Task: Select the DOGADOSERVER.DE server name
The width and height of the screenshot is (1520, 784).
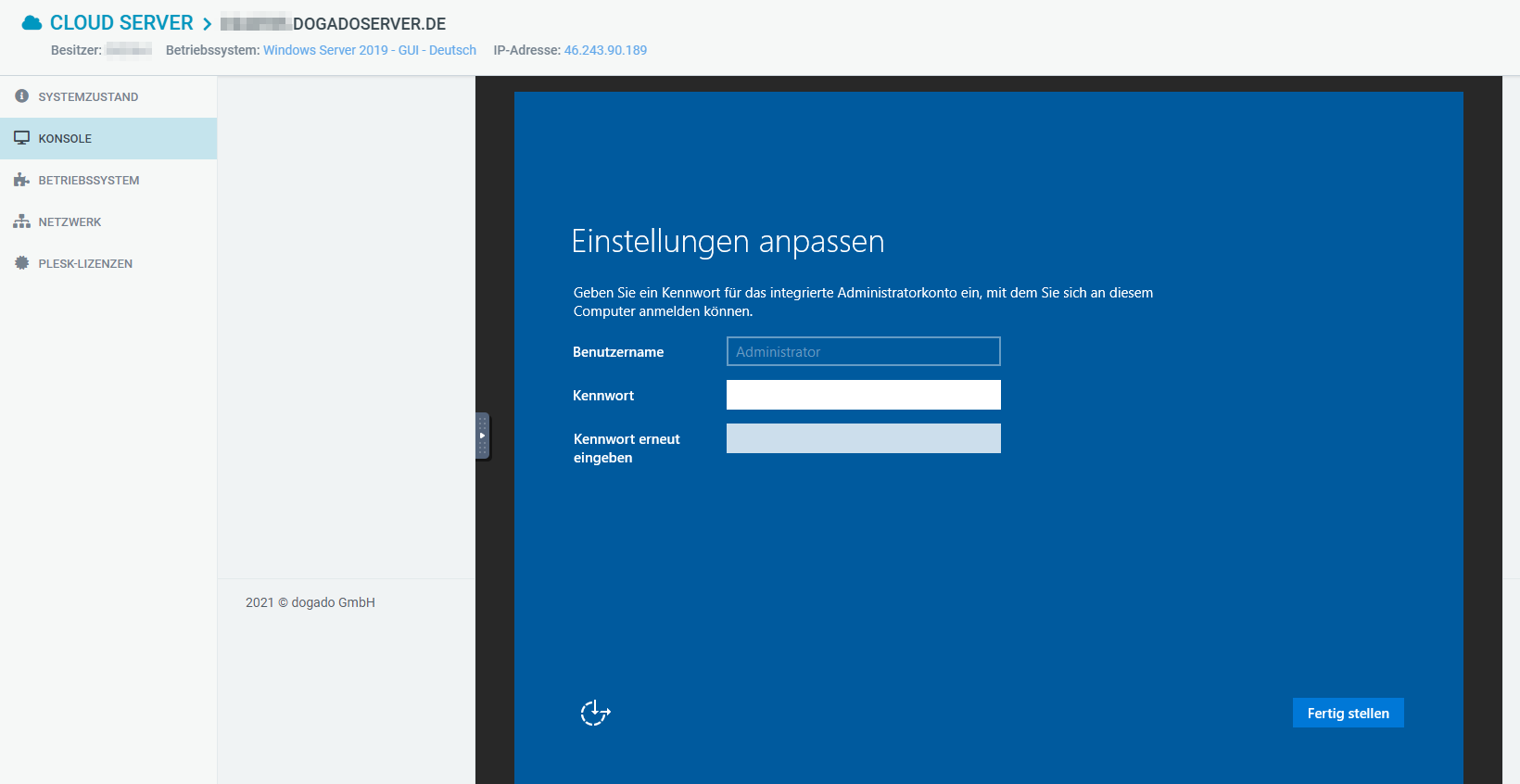Action: point(369,24)
